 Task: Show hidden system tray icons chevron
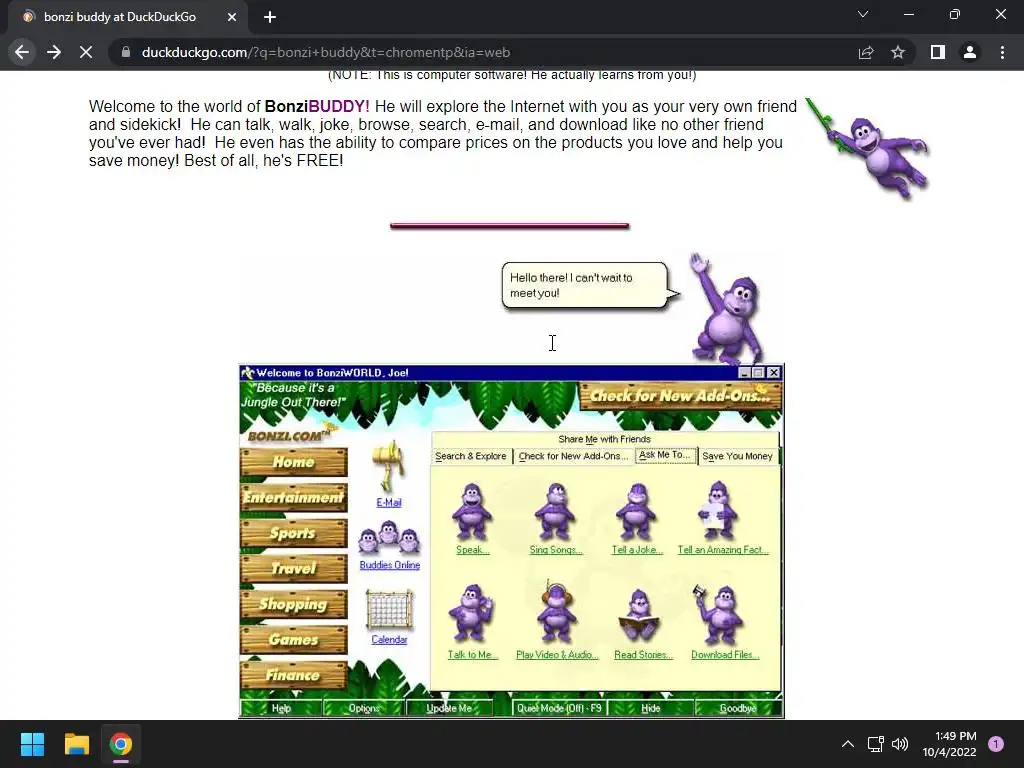pos(848,744)
